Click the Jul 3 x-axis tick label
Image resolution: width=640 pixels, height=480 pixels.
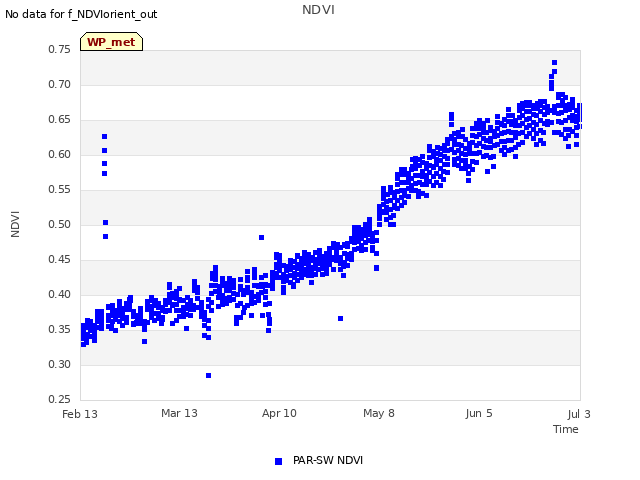(579, 414)
